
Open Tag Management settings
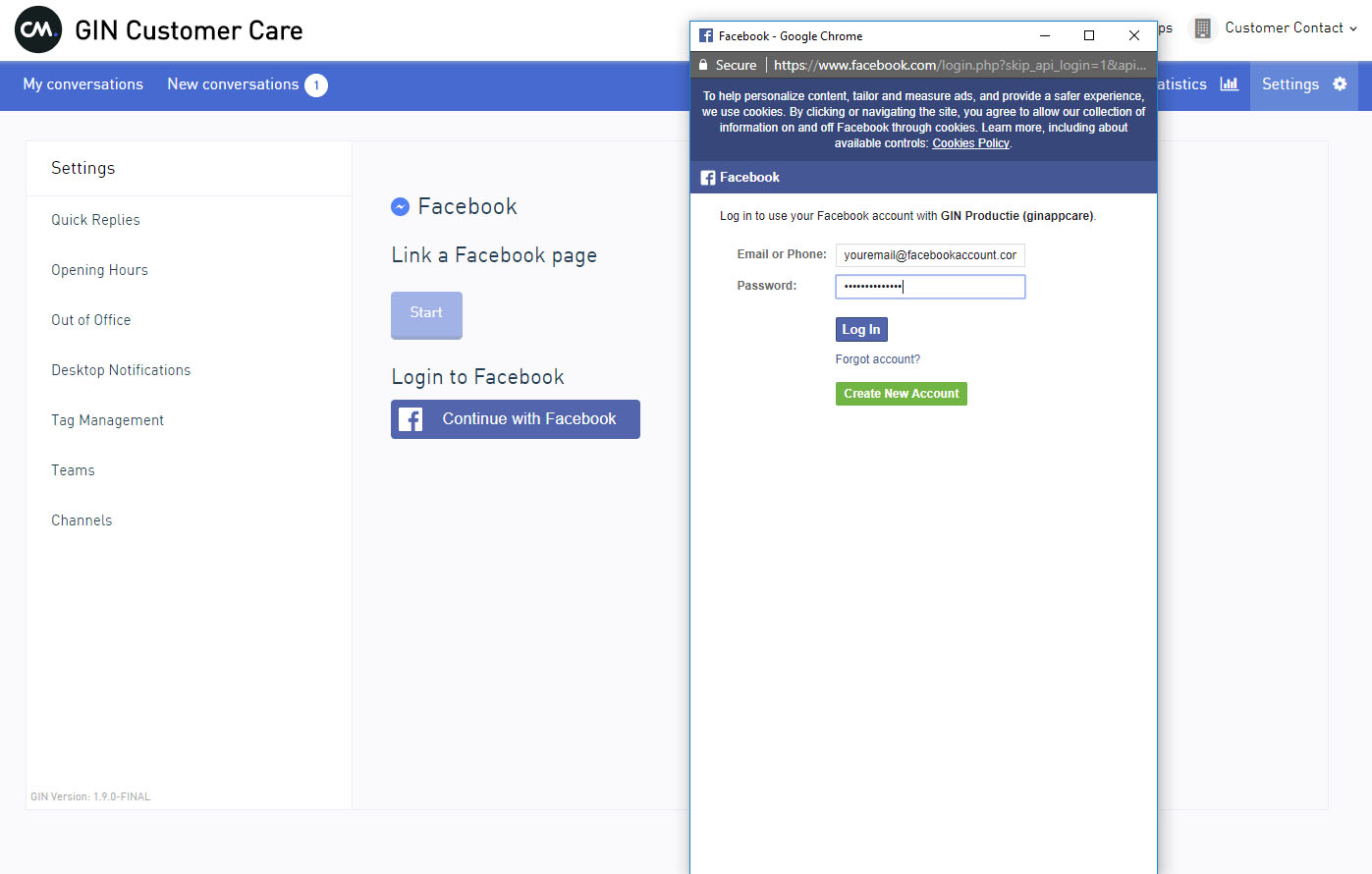107,420
